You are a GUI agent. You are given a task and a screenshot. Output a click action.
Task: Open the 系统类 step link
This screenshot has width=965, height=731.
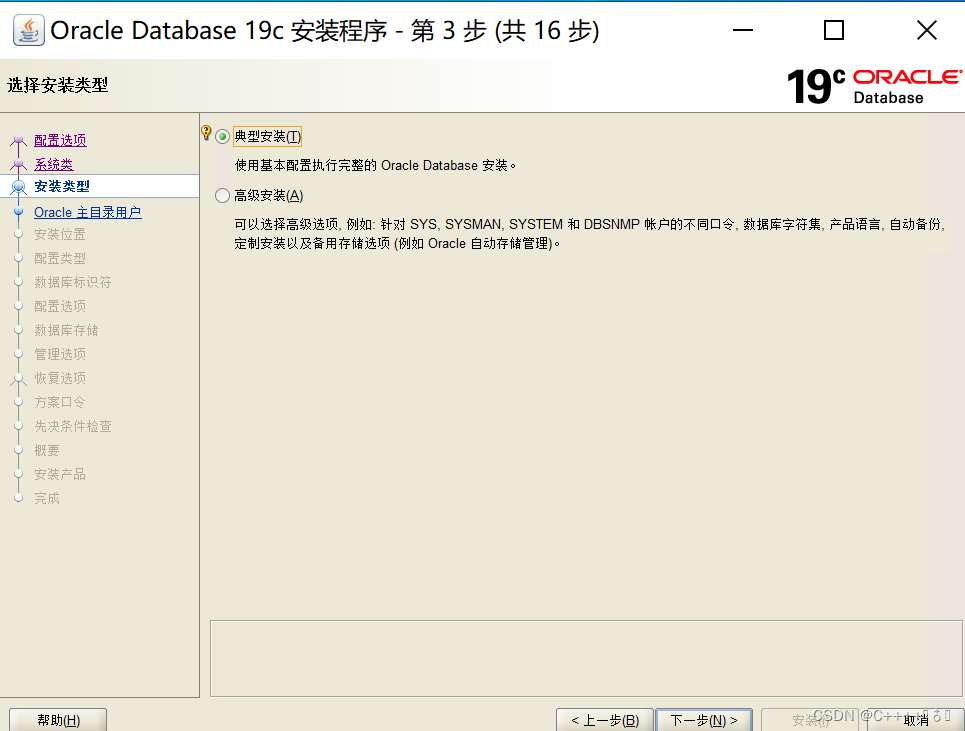pos(54,164)
